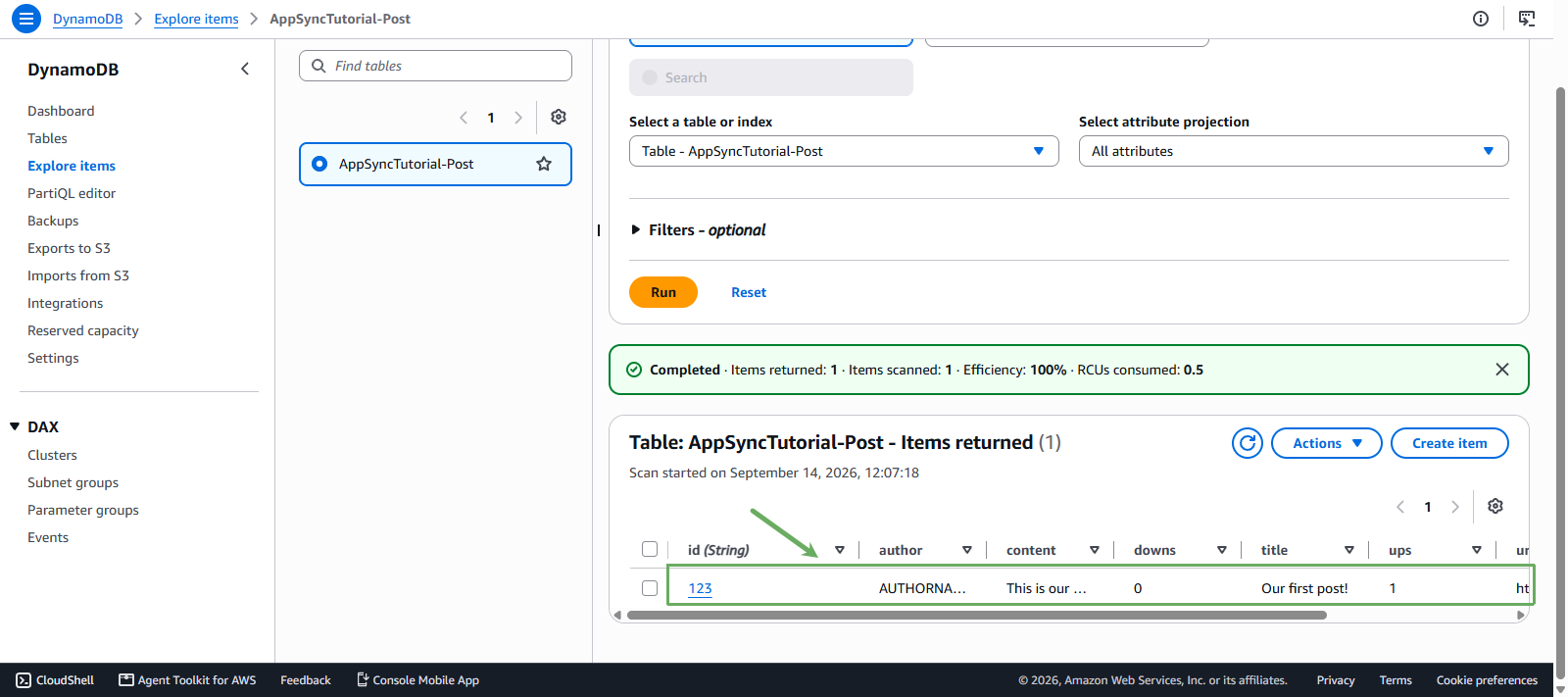Open the Select a table or index dropdown

tap(844, 151)
